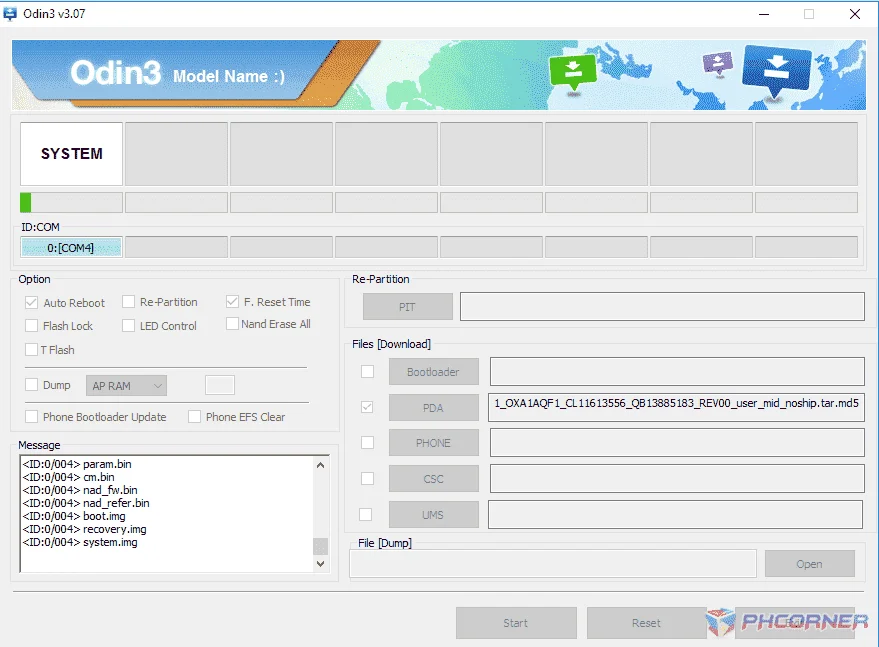879x647 pixels.
Task: Tick the CSC file checkbox
Action: pyautogui.click(x=367, y=478)
